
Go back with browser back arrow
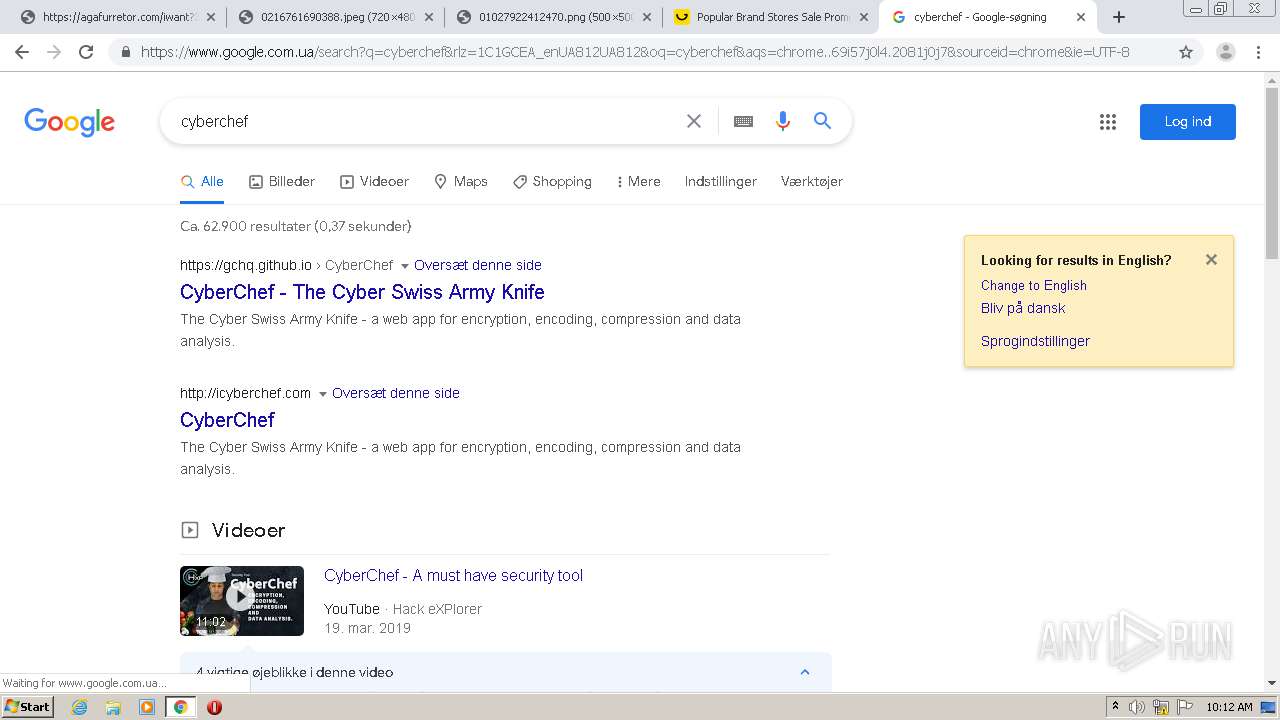(22, 52)
